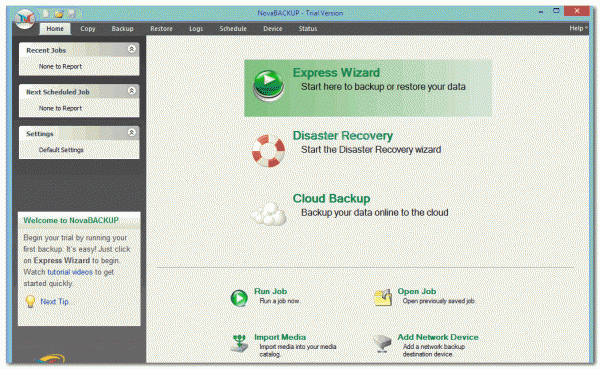600x369 pixels.
Task: Collapse the Settings panel
Action: [132, 132]
